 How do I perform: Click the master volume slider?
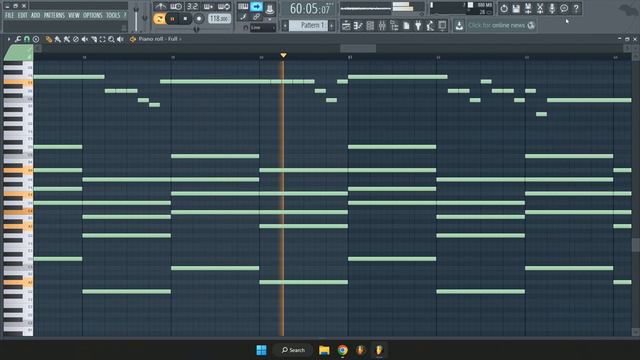tap(136, 18)
